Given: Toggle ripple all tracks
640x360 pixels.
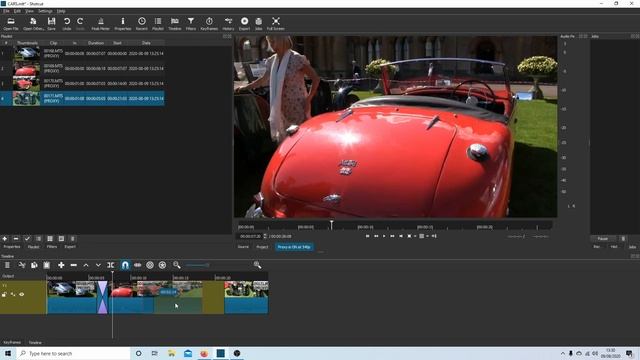Looking at the screenshot, I should click(x=162, y=265).
